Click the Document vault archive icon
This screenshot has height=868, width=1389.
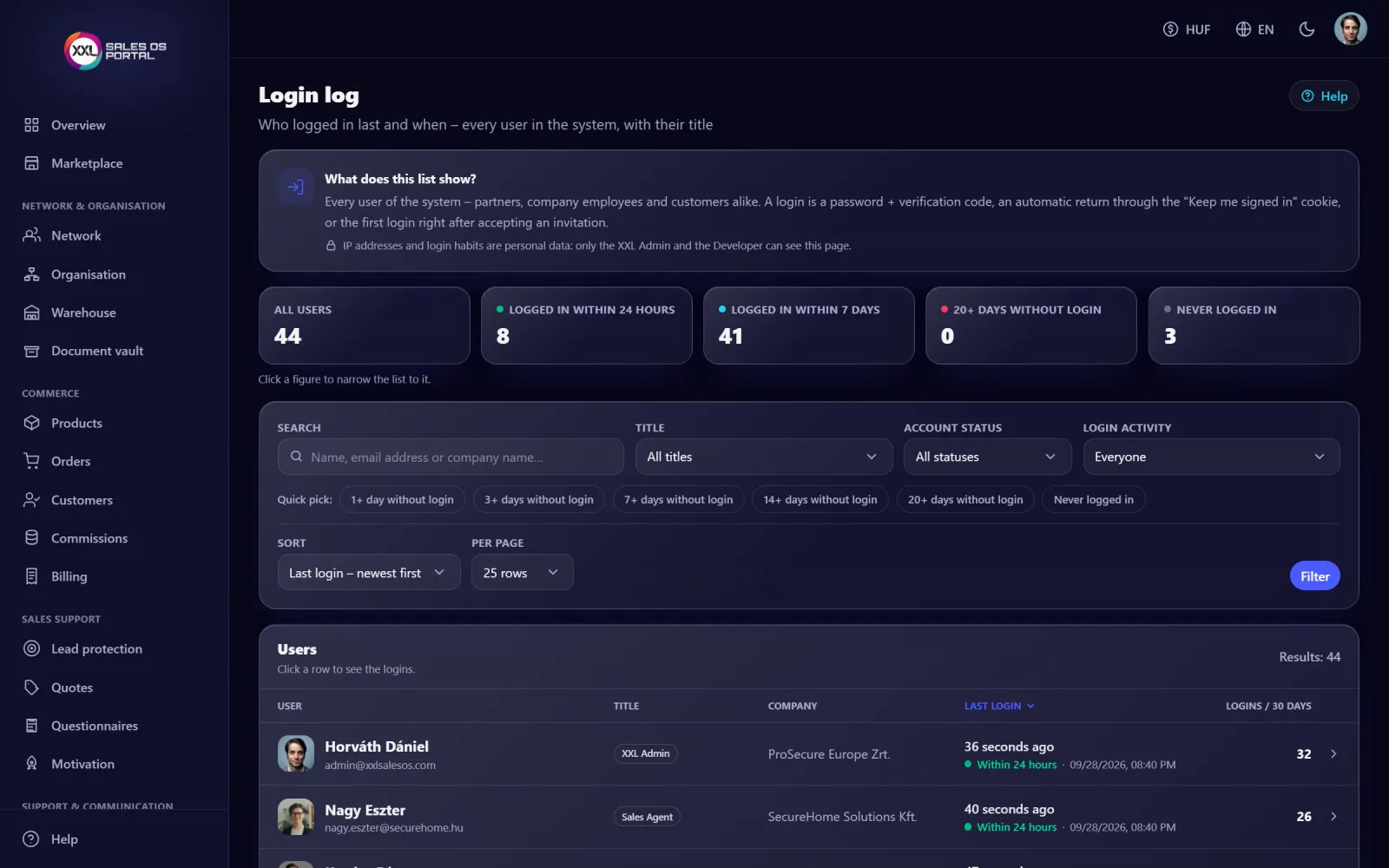coord(31,351)
